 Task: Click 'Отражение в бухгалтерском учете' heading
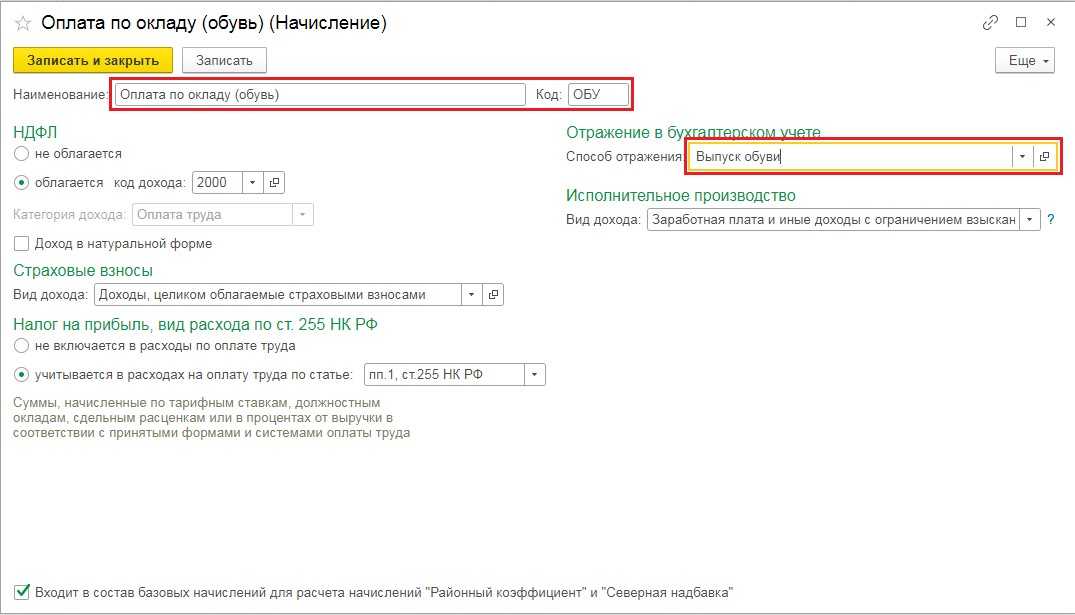pos(693,132)
